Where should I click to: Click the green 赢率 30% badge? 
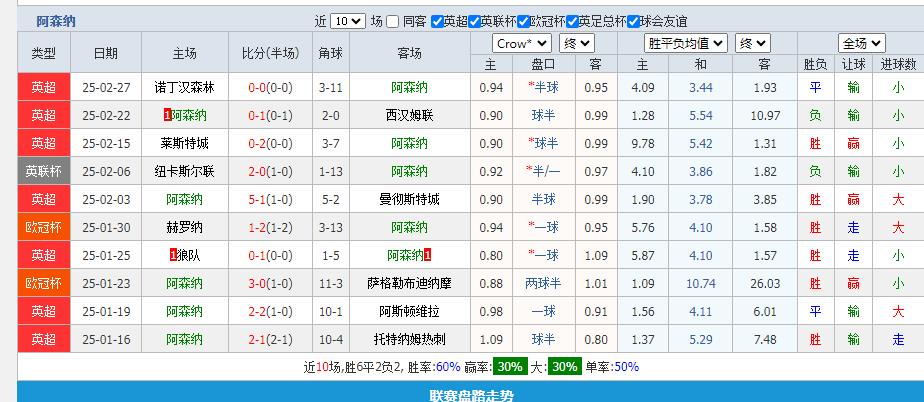coord(509,367)
